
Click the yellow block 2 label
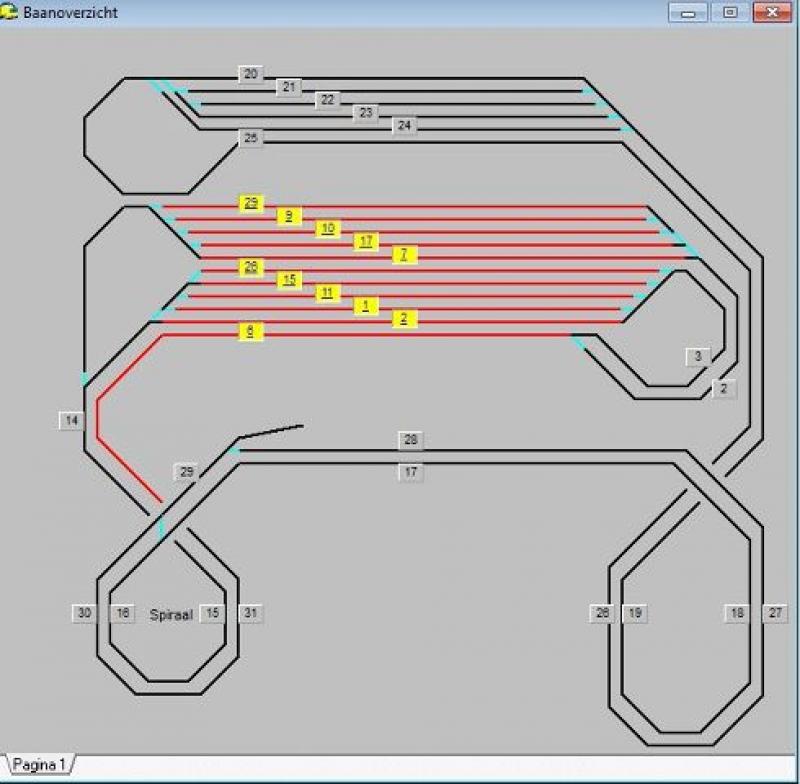point(405,319)
